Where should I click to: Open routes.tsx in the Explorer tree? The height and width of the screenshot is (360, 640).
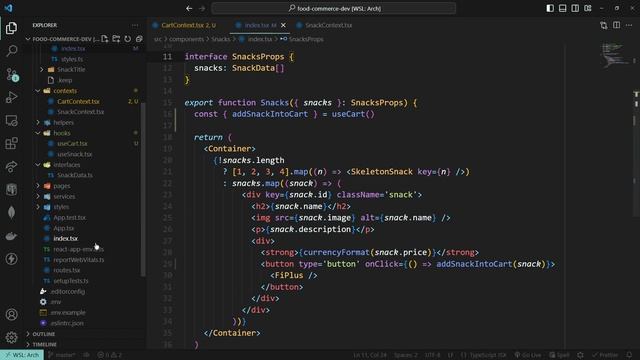[67, 270]
